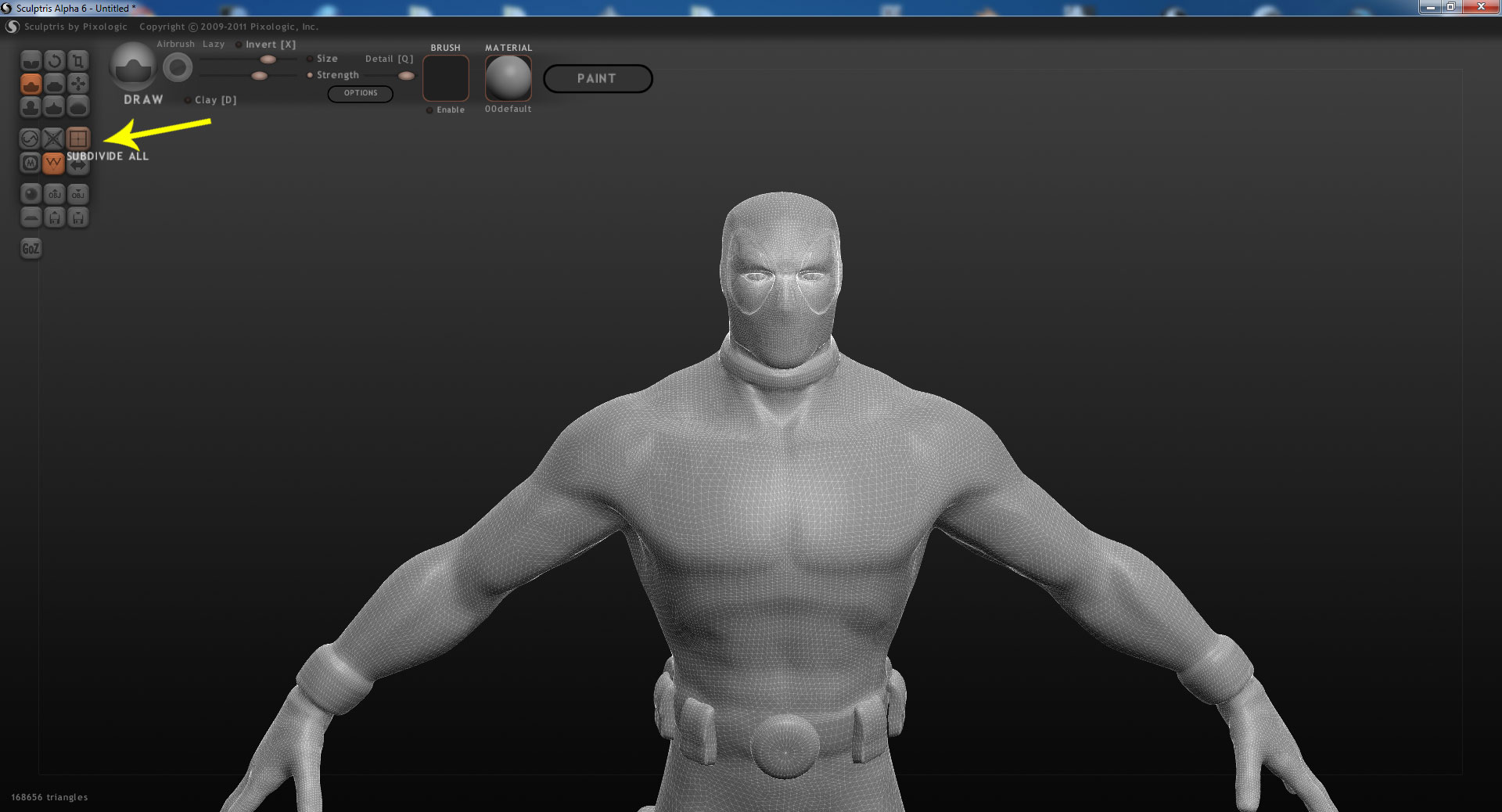
Task: Select the Pinch tool
Action: 54,106
